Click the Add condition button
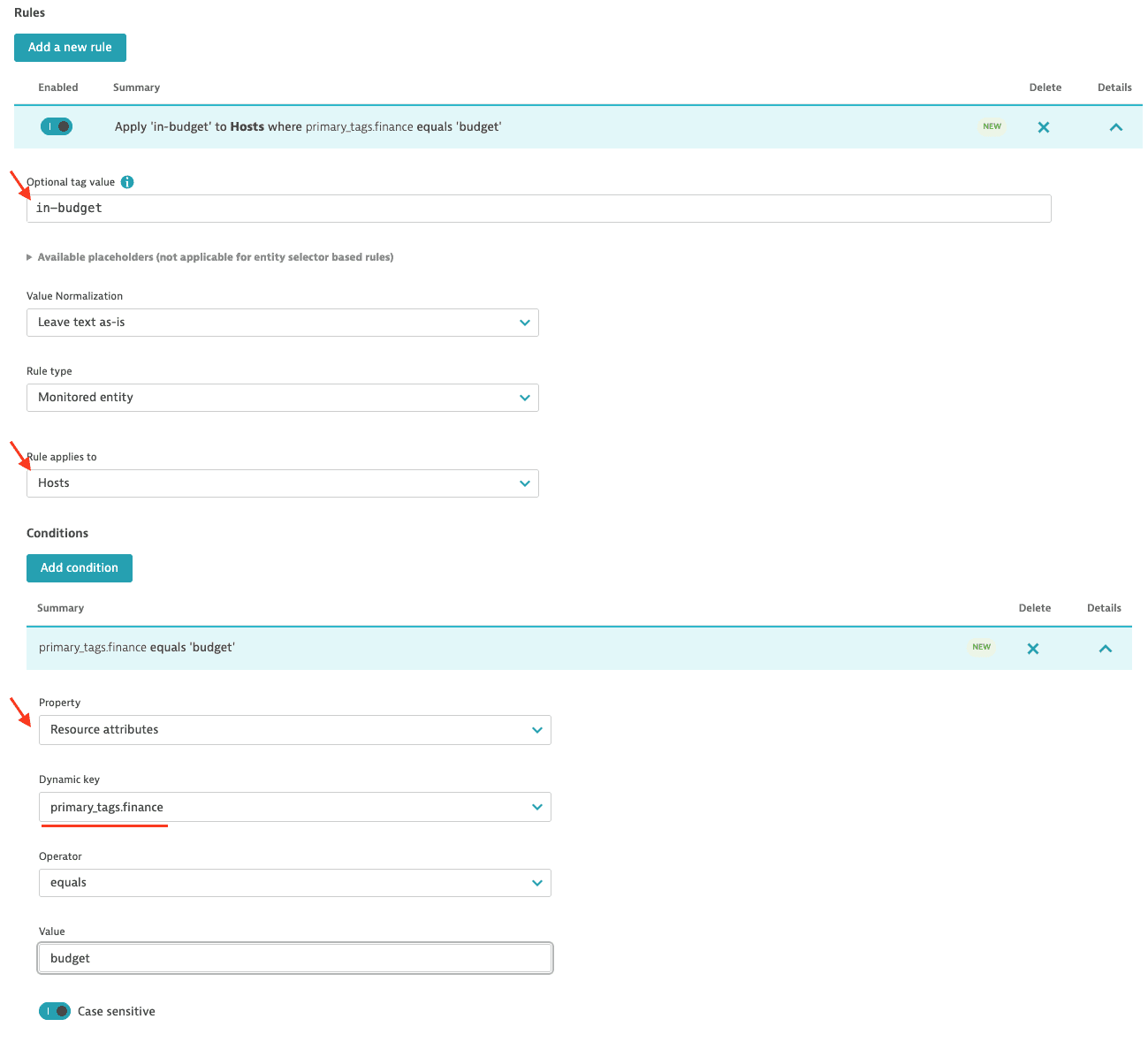Viewport: 1148px width, 1042px height. click(x=80, y=568)
